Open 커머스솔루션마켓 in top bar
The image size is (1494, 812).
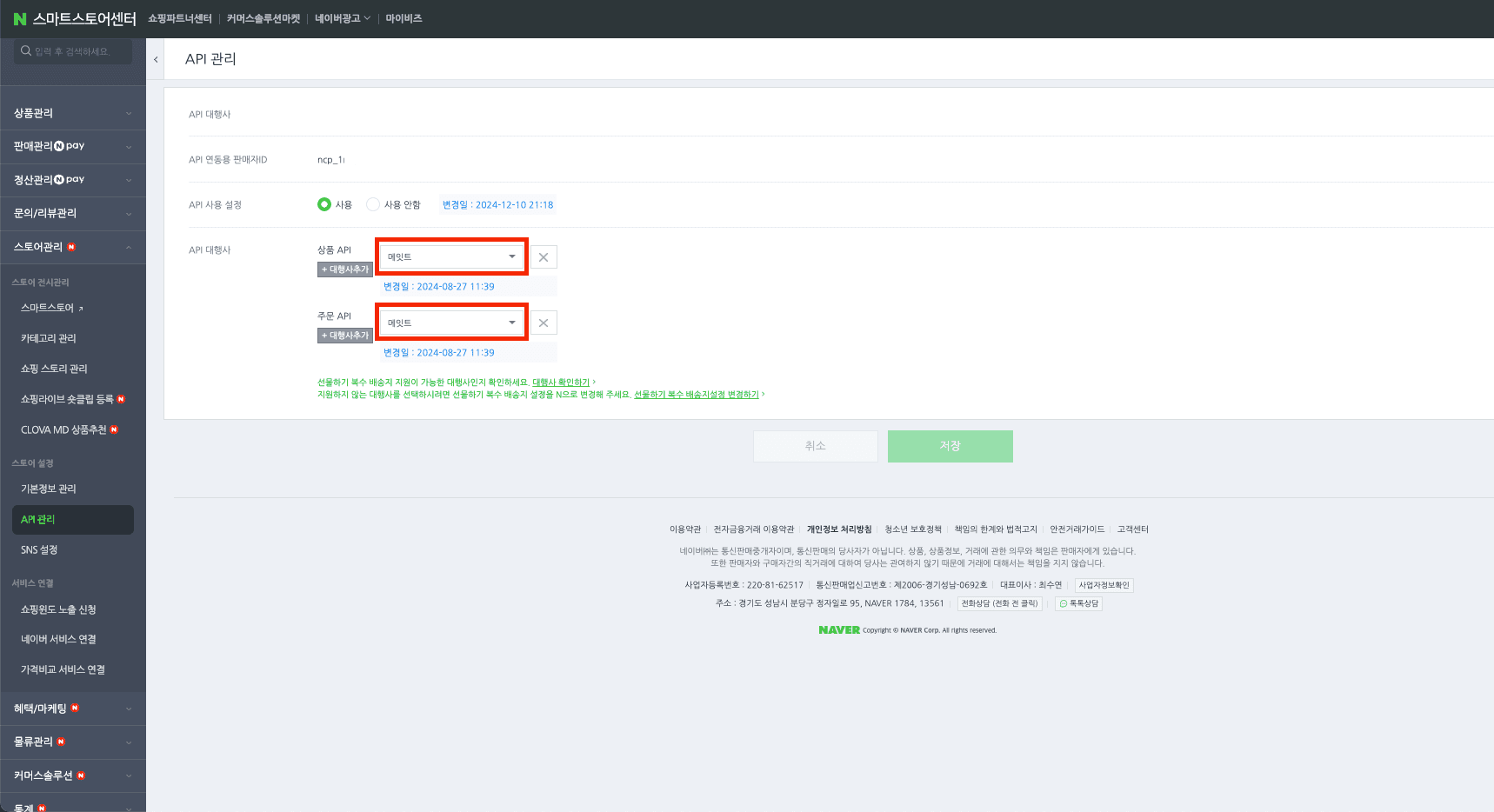point(263,18)
